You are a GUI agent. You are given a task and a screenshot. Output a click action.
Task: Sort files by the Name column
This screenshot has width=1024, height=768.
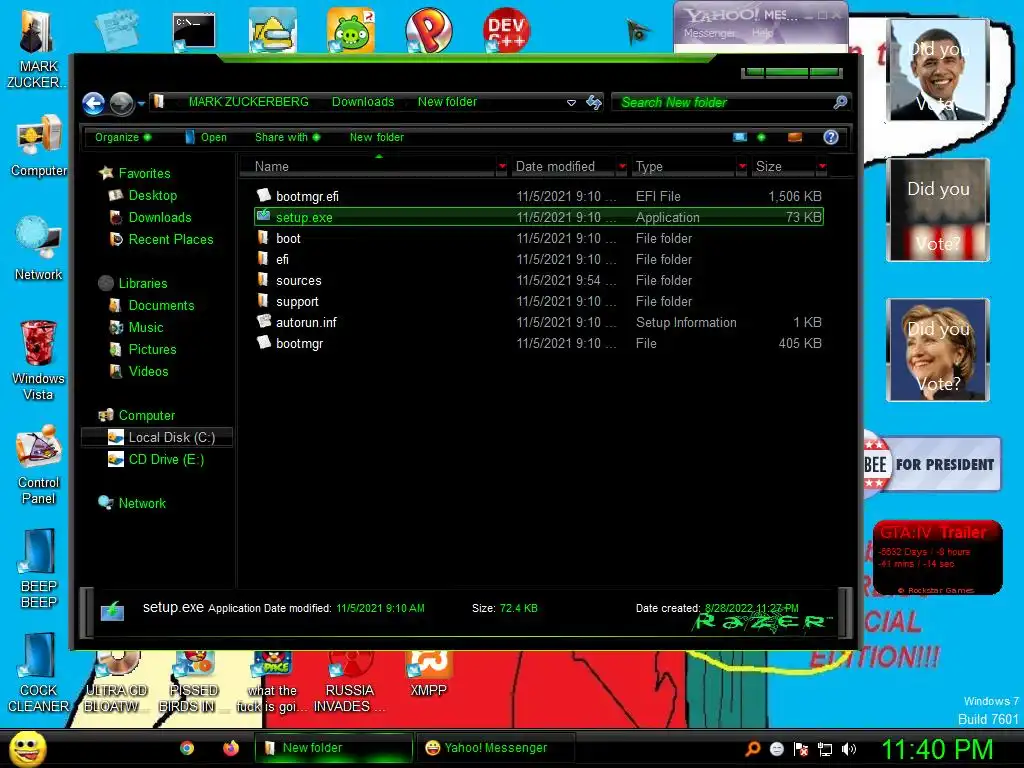[369, 167]
